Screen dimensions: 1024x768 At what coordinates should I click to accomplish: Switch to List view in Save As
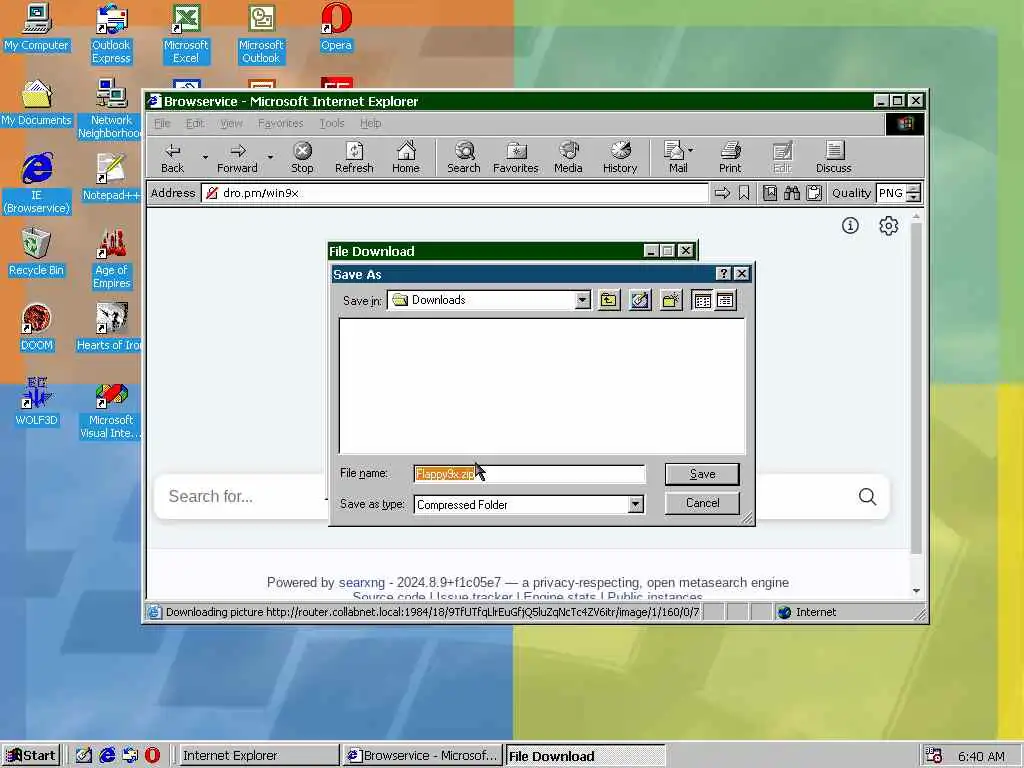[702, 300]
